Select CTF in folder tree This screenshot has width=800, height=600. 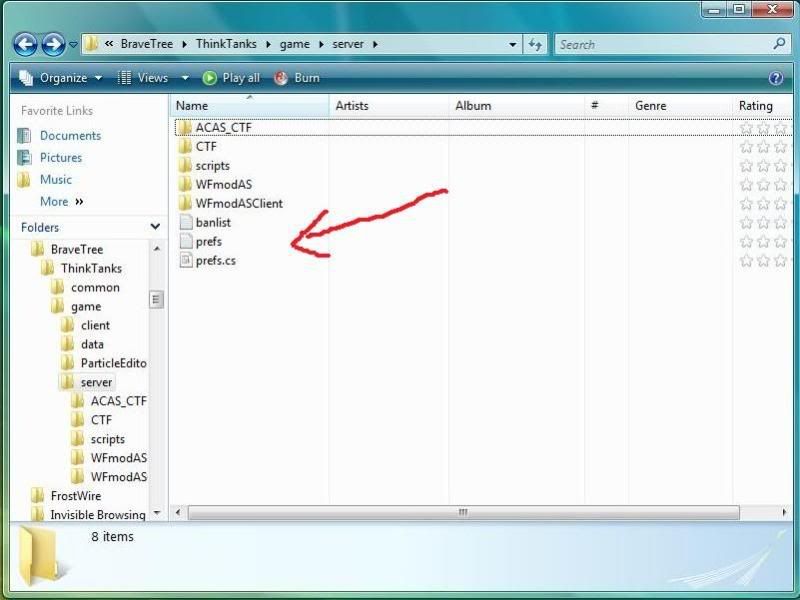pos(101,420)
